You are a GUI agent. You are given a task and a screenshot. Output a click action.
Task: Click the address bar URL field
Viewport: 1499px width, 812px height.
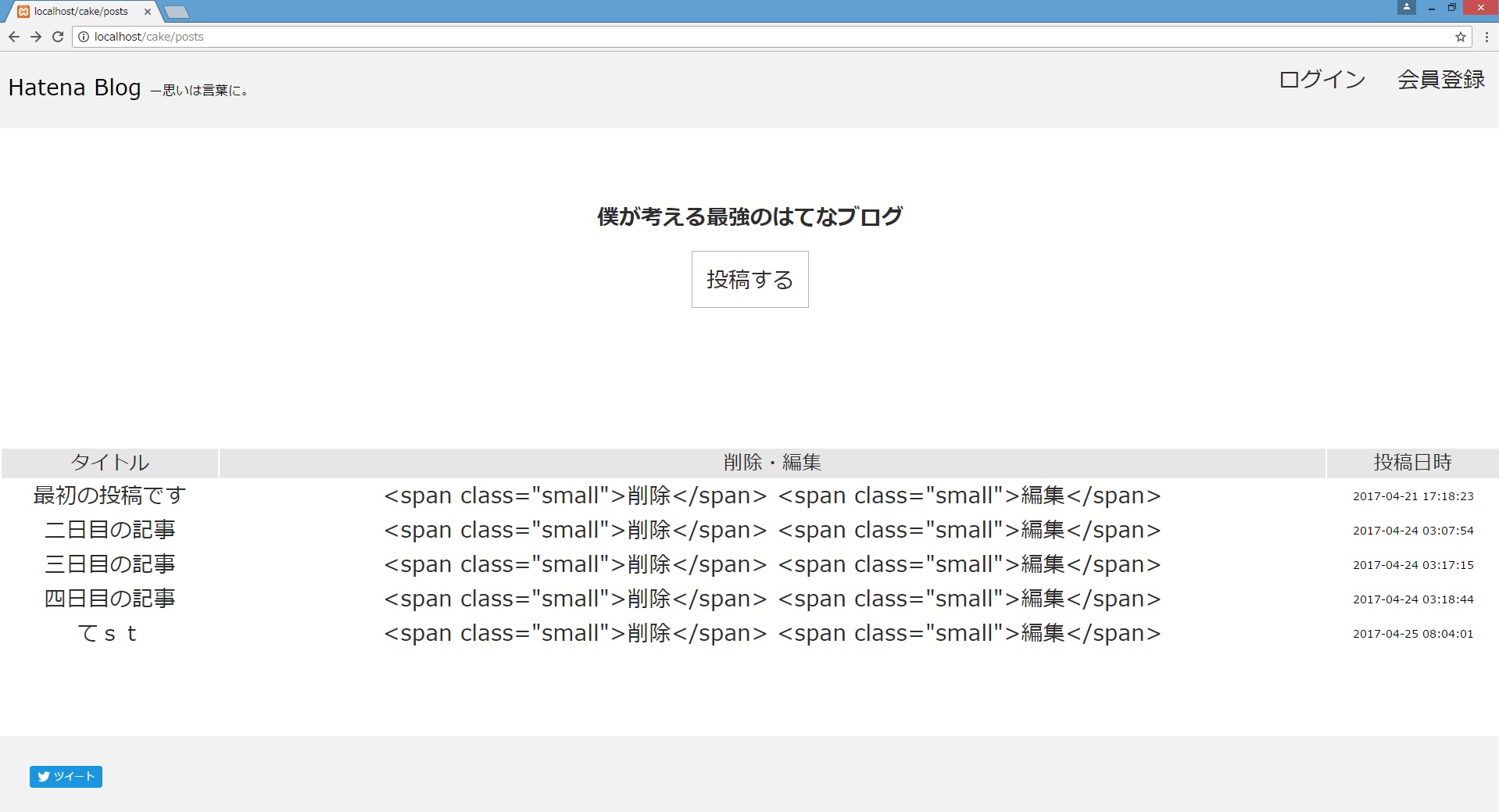703,37
